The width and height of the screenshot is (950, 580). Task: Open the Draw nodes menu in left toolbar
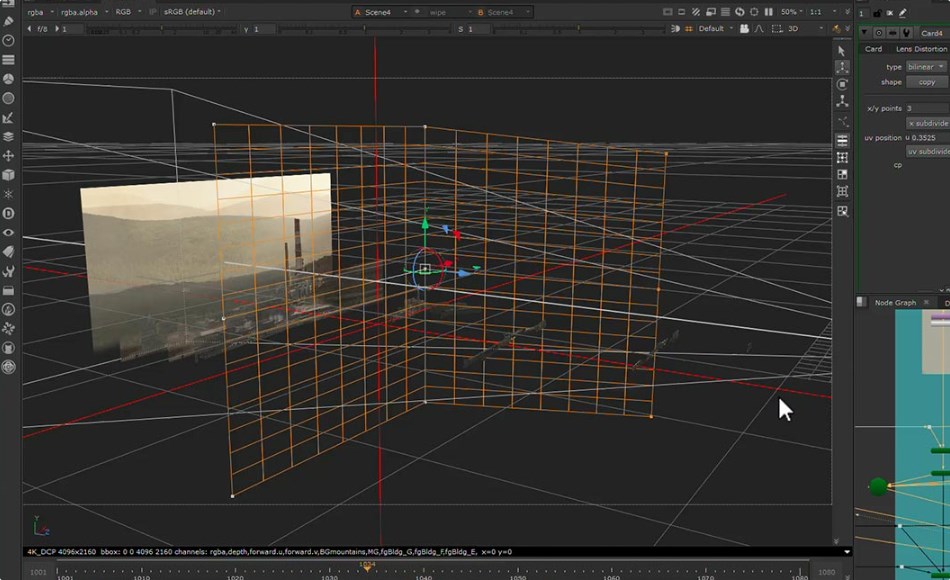[x=9, y=20]
